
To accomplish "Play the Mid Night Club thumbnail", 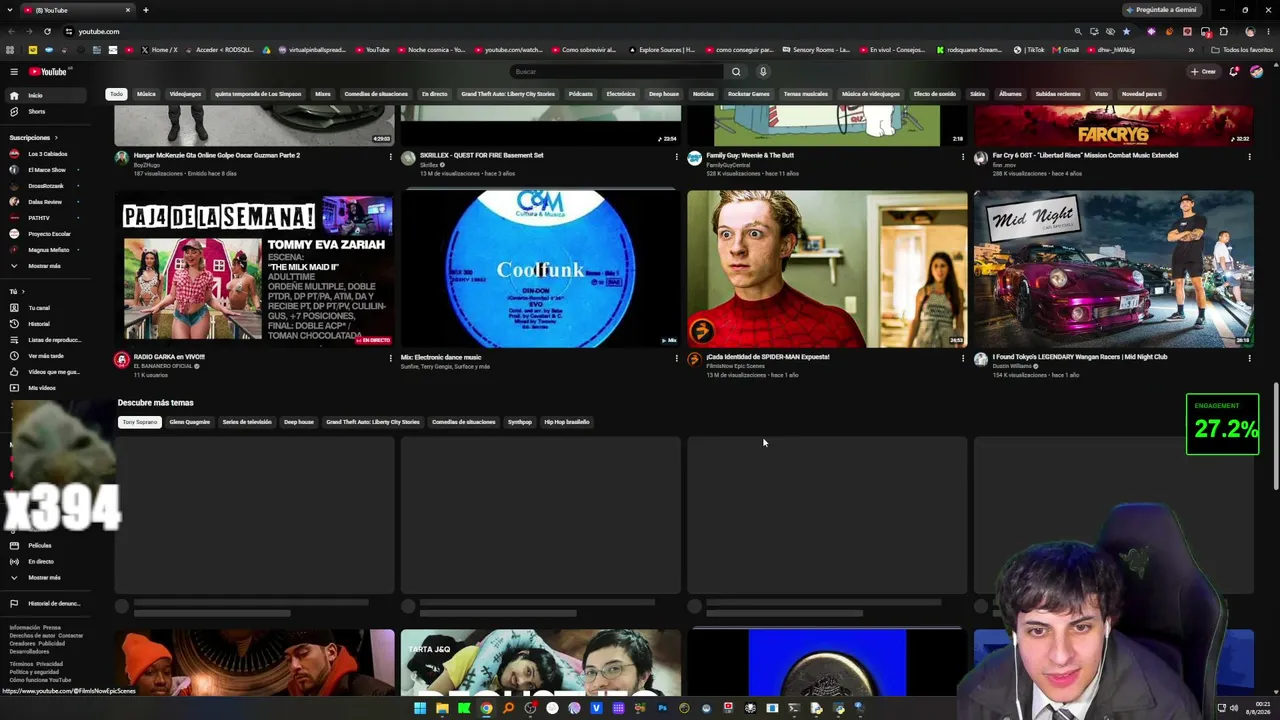I will [1113, 269].
